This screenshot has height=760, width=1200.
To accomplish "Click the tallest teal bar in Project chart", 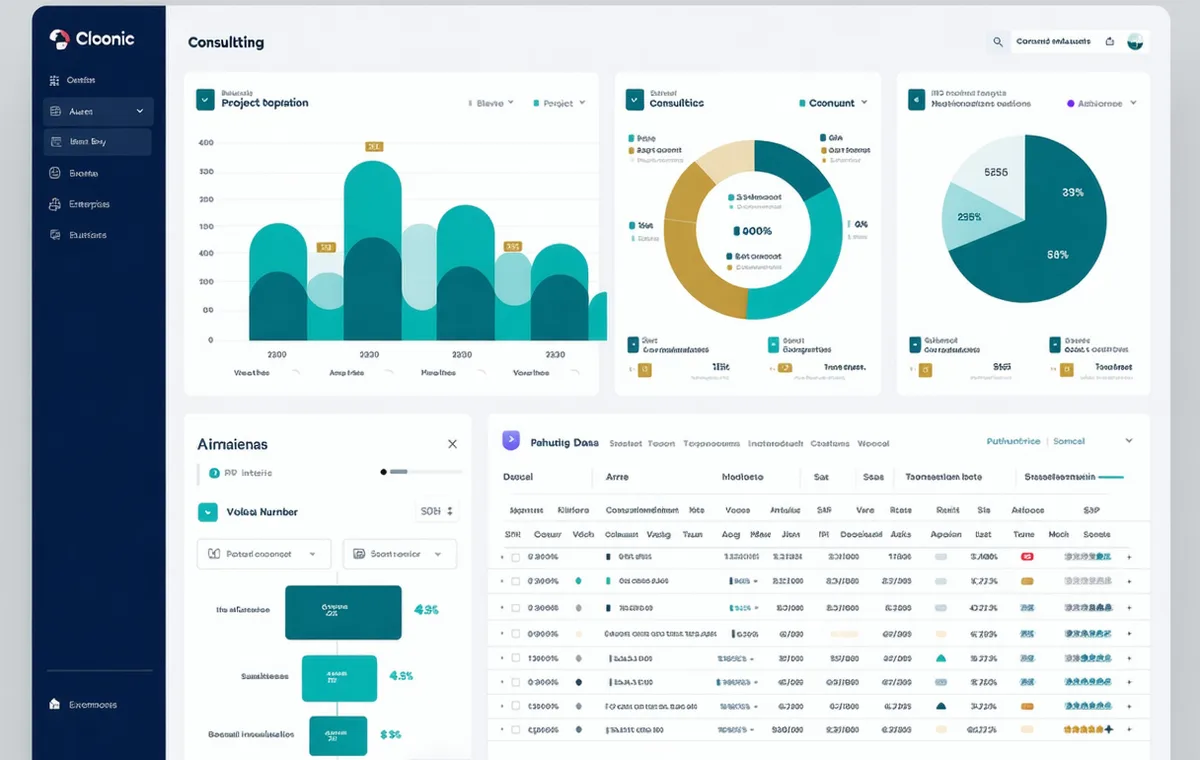I will coord(373,250).
